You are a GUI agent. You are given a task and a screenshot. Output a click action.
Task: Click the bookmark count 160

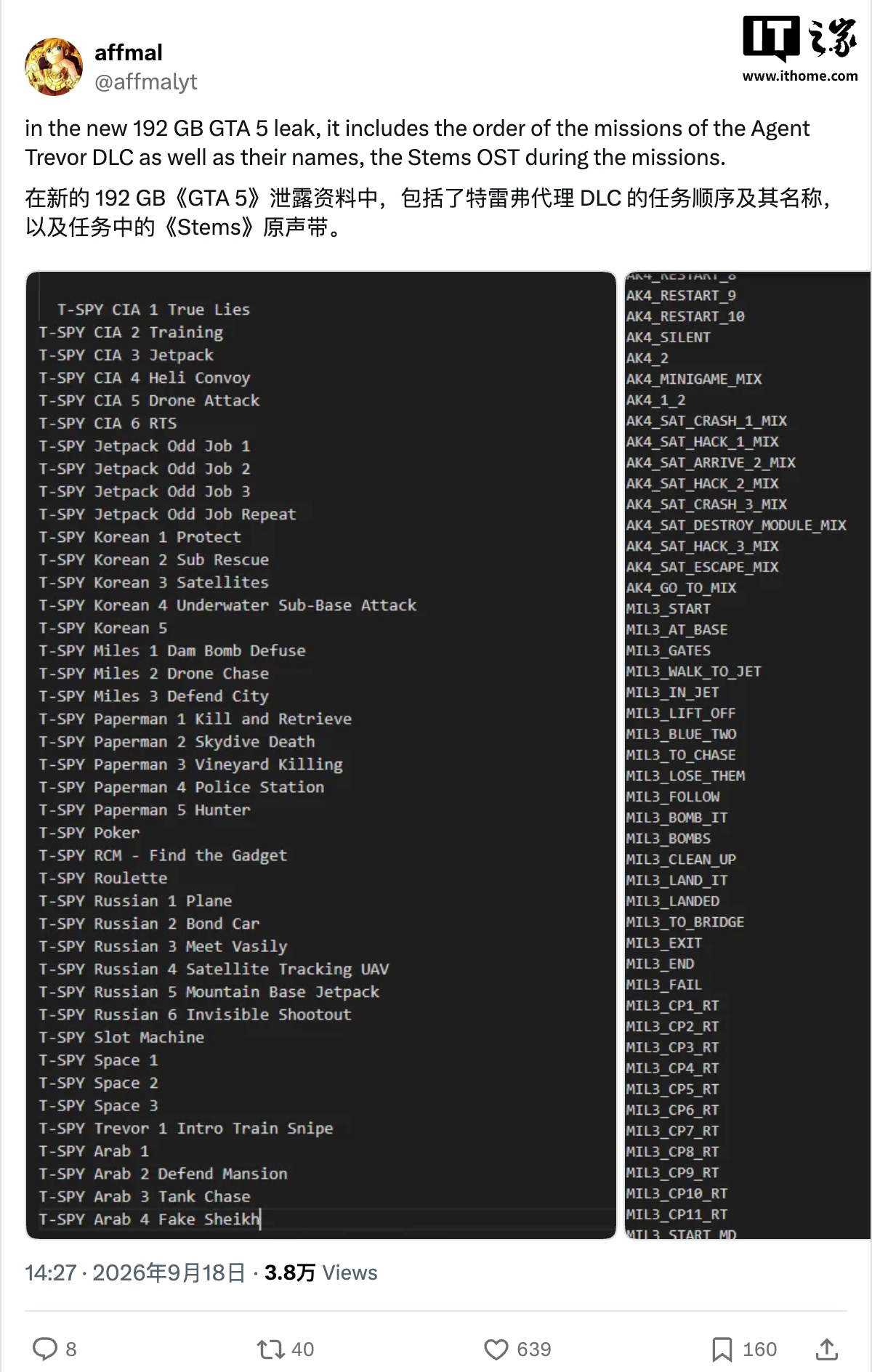(x=760, y=1349)
